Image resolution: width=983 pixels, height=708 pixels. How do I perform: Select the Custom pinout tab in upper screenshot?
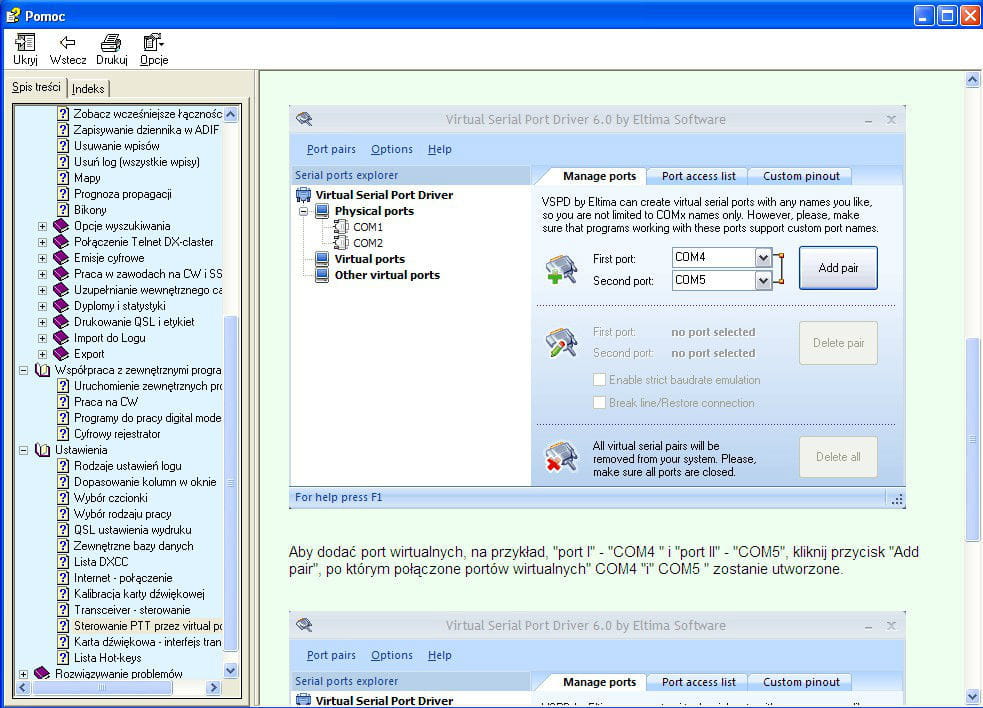pos(801,176)
